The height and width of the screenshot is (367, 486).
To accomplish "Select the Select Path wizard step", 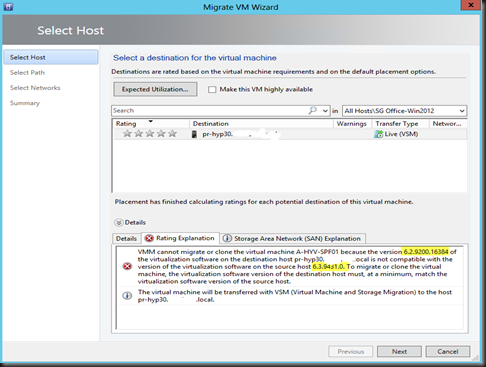I will [27, 73].
